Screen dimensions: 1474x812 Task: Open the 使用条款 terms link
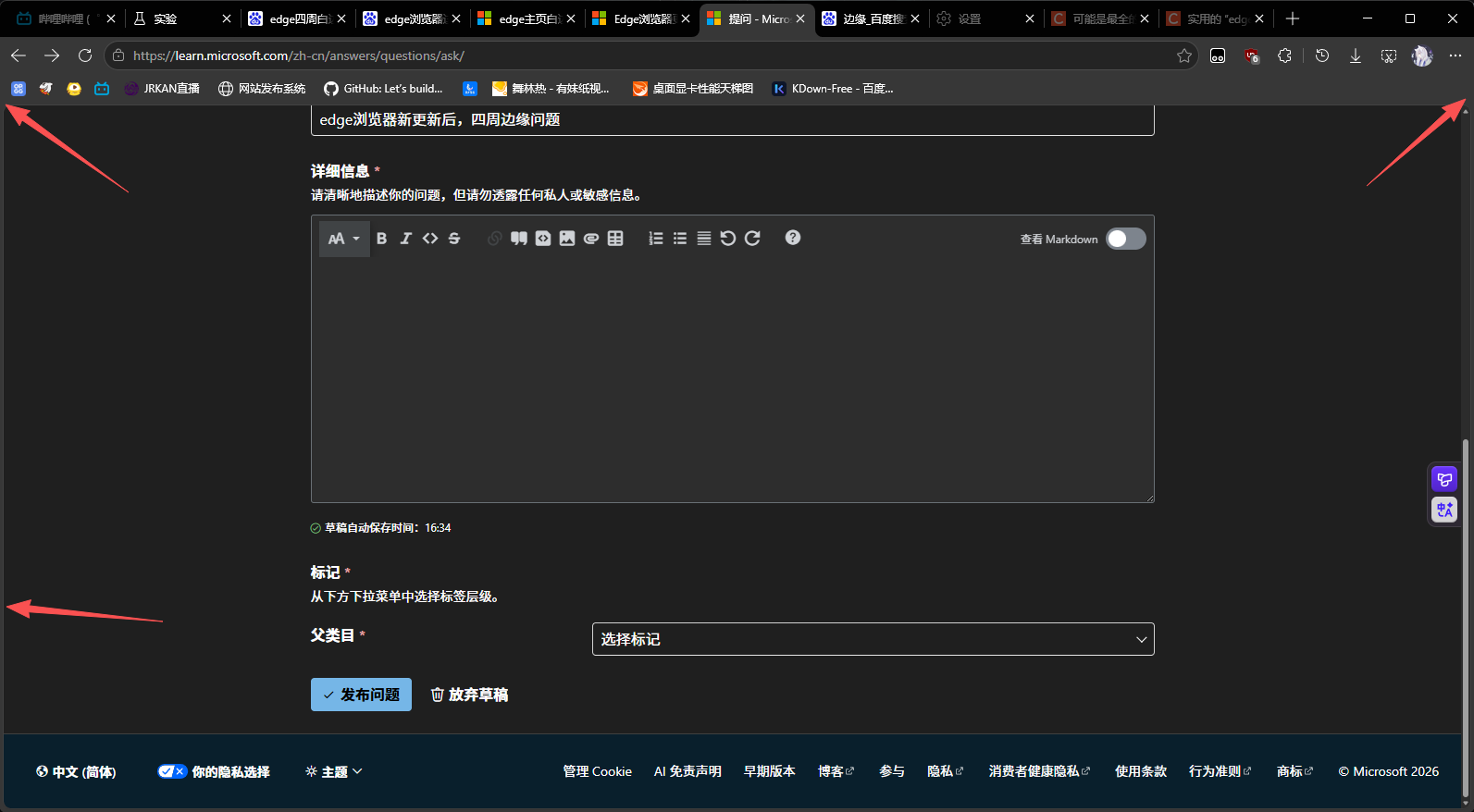(1141, 771)
